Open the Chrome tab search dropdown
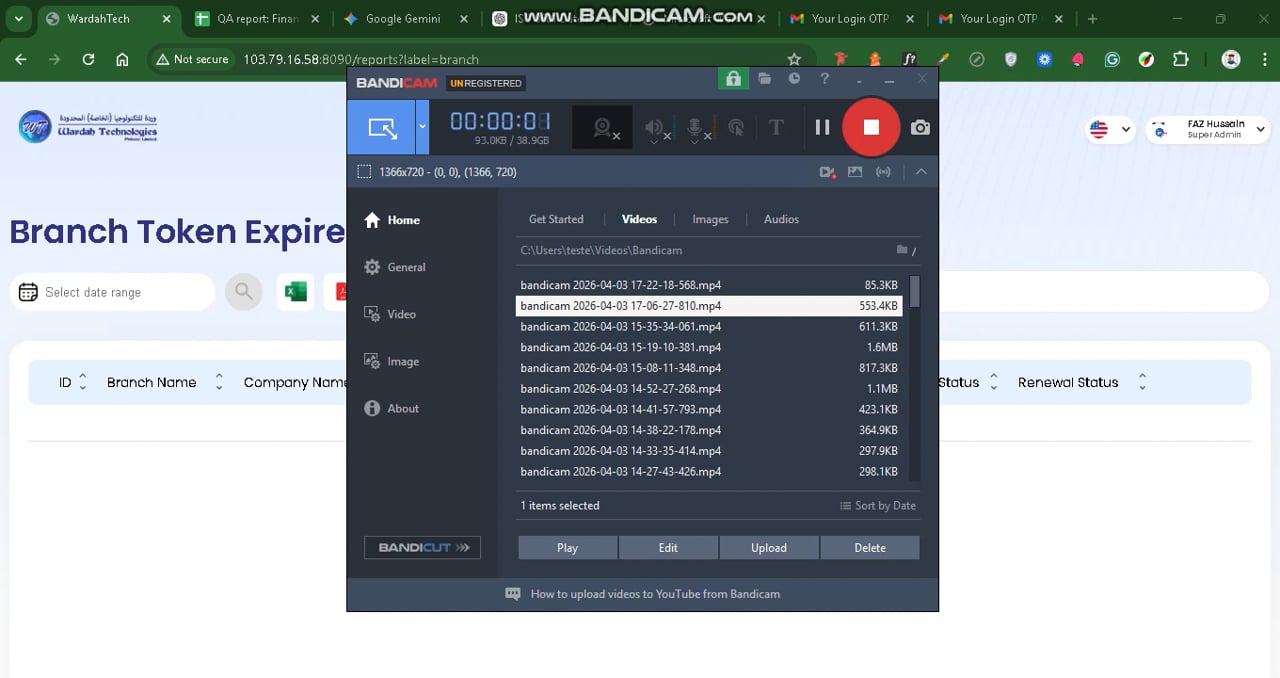 [18, 19]
